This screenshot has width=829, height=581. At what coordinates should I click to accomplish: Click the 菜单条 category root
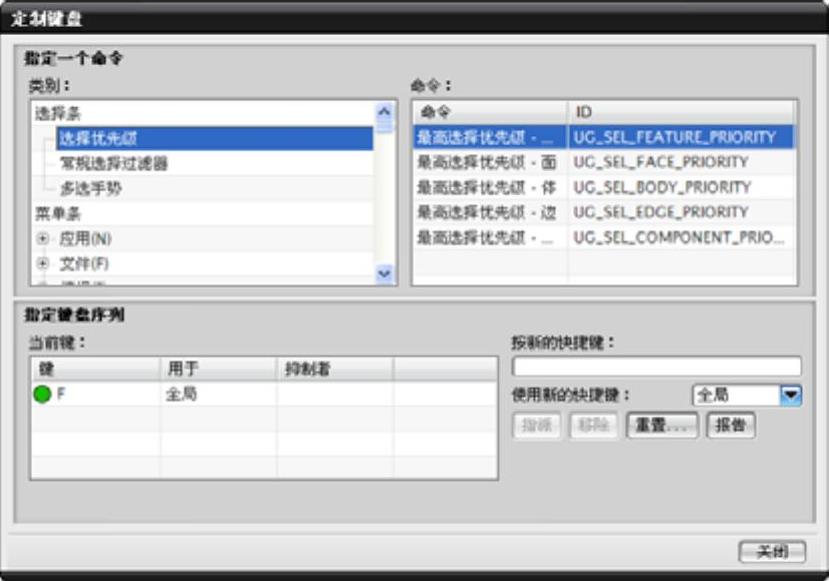tap(58, 214)
